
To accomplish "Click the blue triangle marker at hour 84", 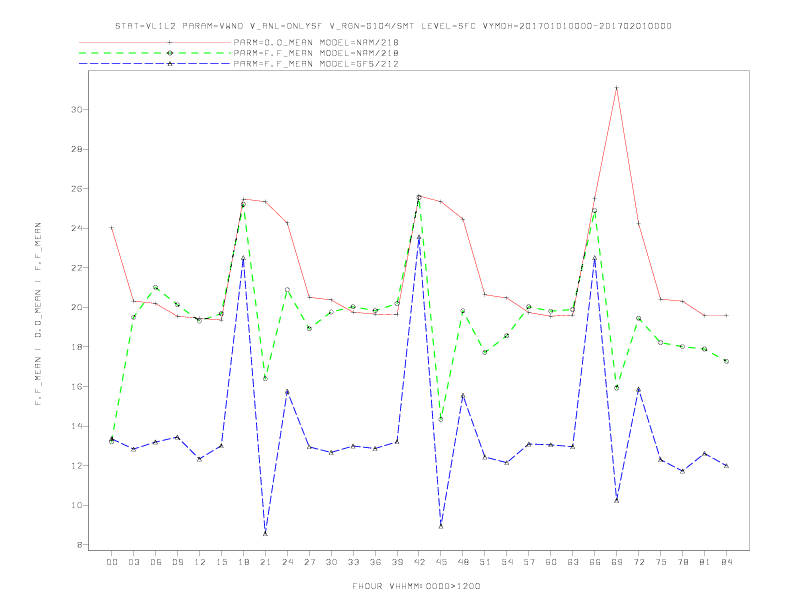I will (x=726, y=466).
